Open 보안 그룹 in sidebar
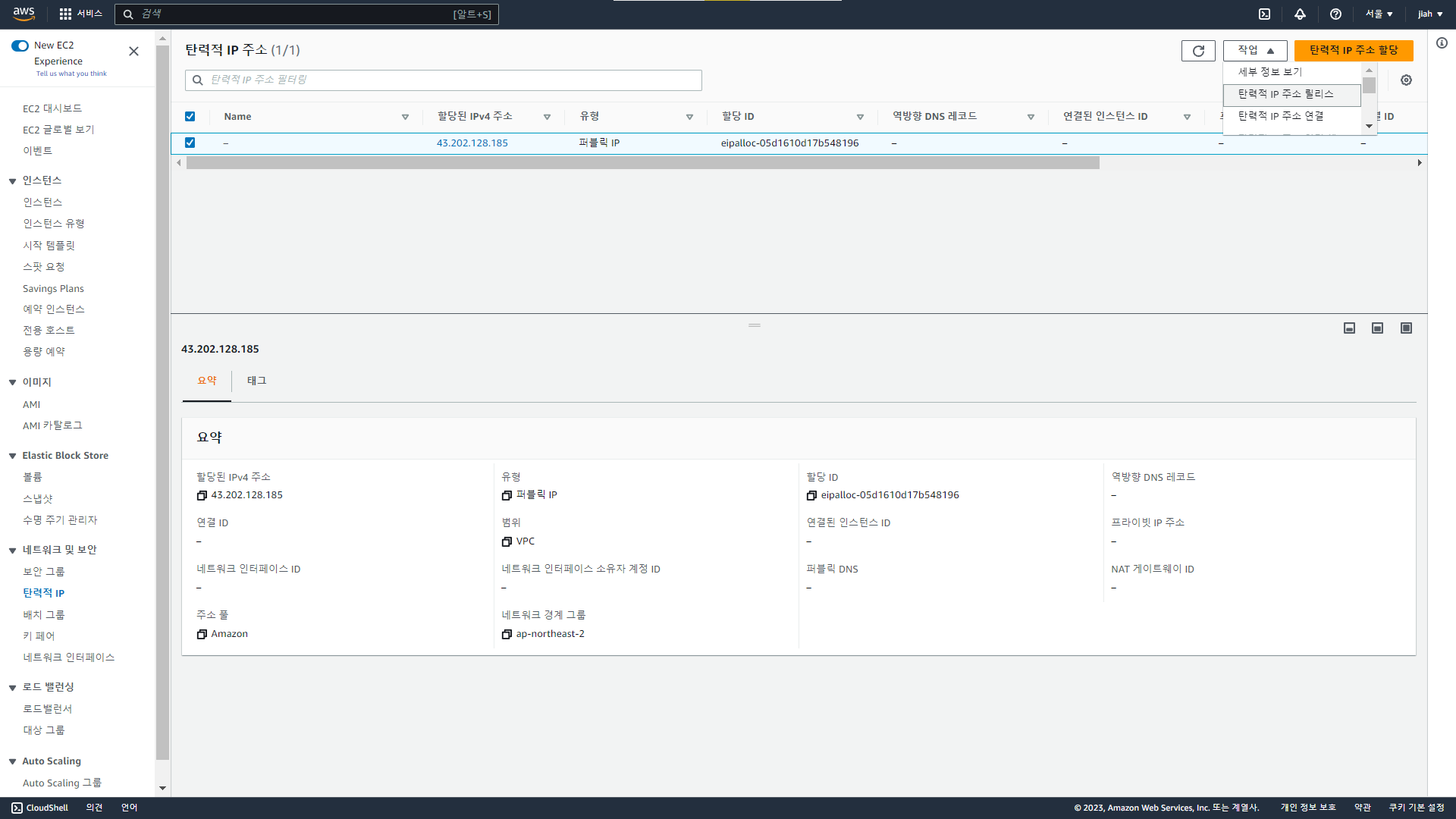This screenshot has height=819, width=1456. coord(44,572)
